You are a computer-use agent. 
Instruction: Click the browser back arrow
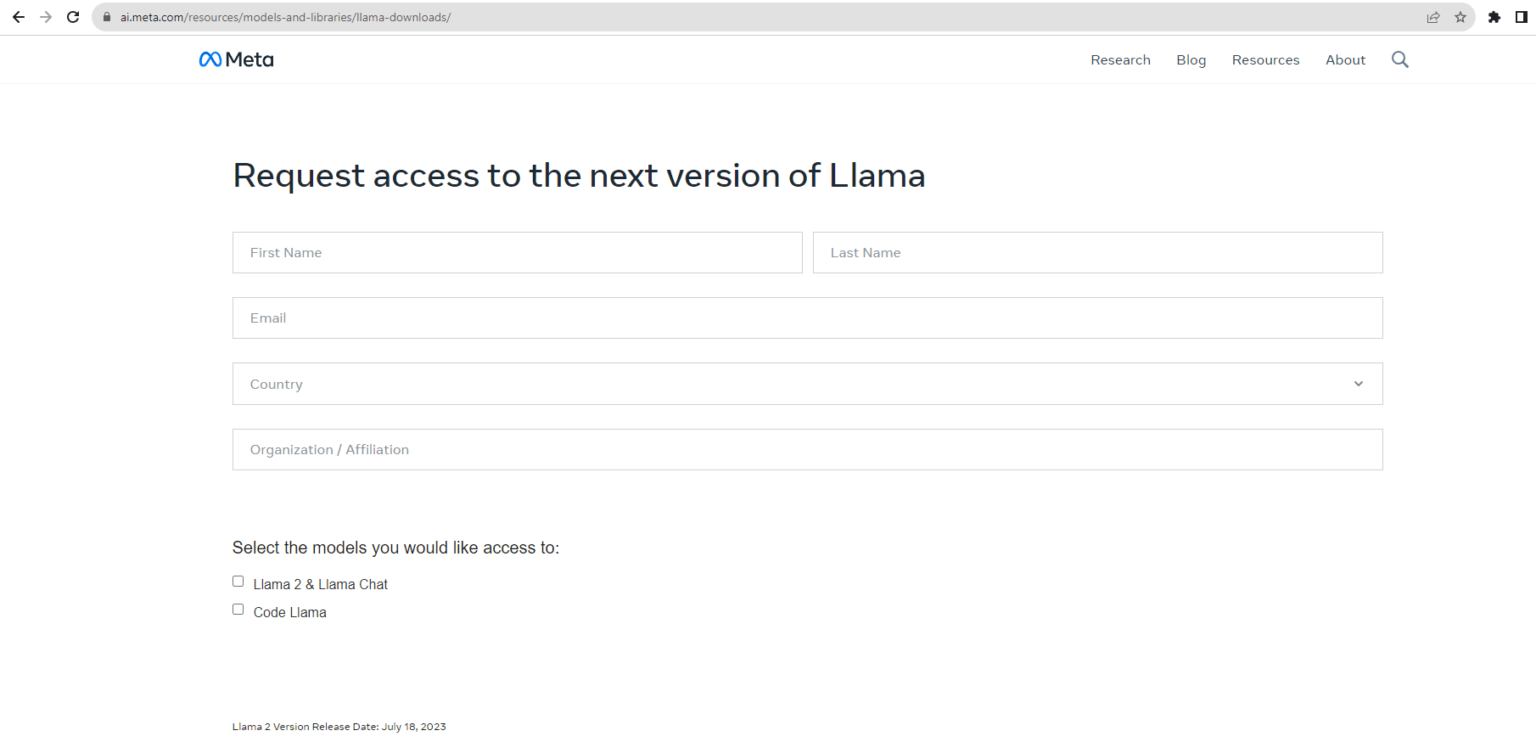pyautogui.click(x=17, y=17)
